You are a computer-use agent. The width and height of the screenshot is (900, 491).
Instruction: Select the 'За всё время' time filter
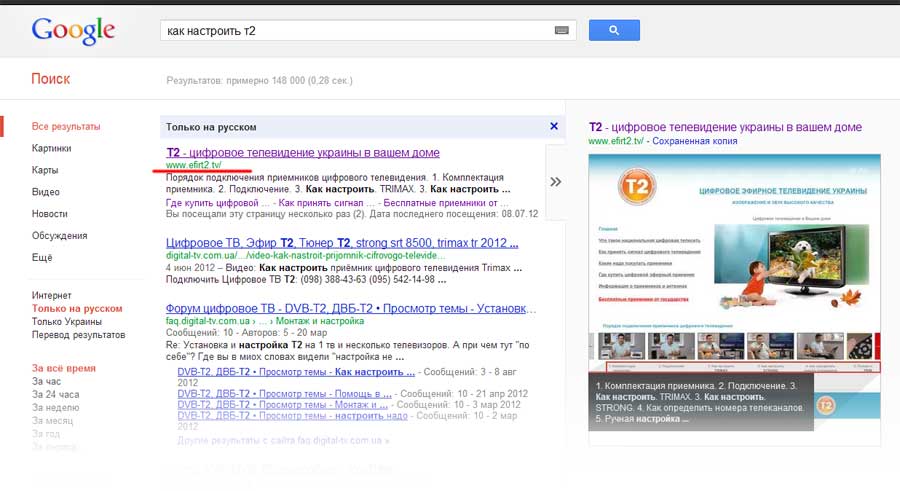click(64, 368)
